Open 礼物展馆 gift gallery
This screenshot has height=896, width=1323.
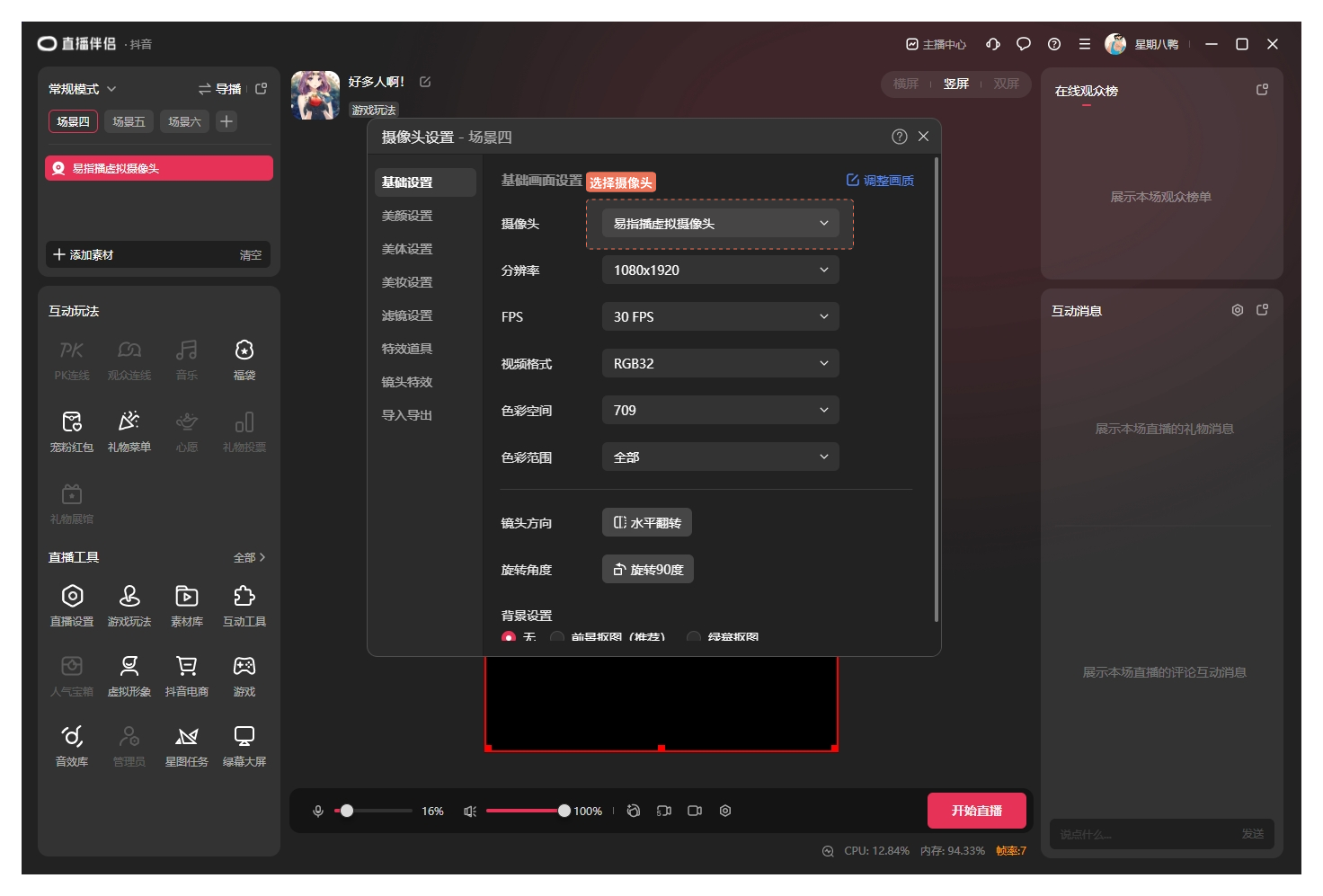[72, 503]
